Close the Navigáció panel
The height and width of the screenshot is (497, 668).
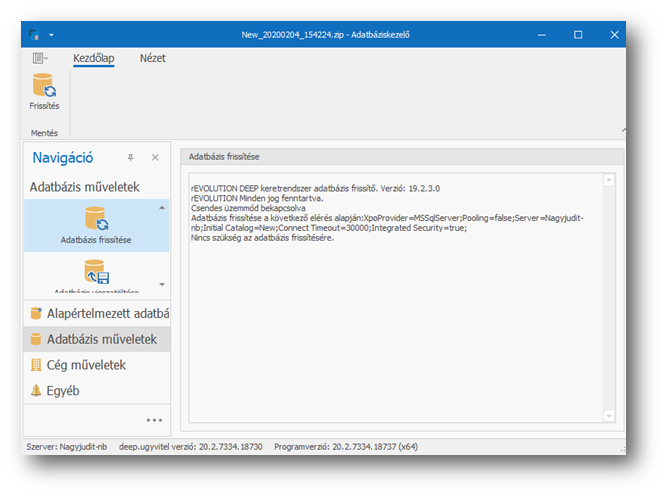pyautogui.click(x=155, y=158)
